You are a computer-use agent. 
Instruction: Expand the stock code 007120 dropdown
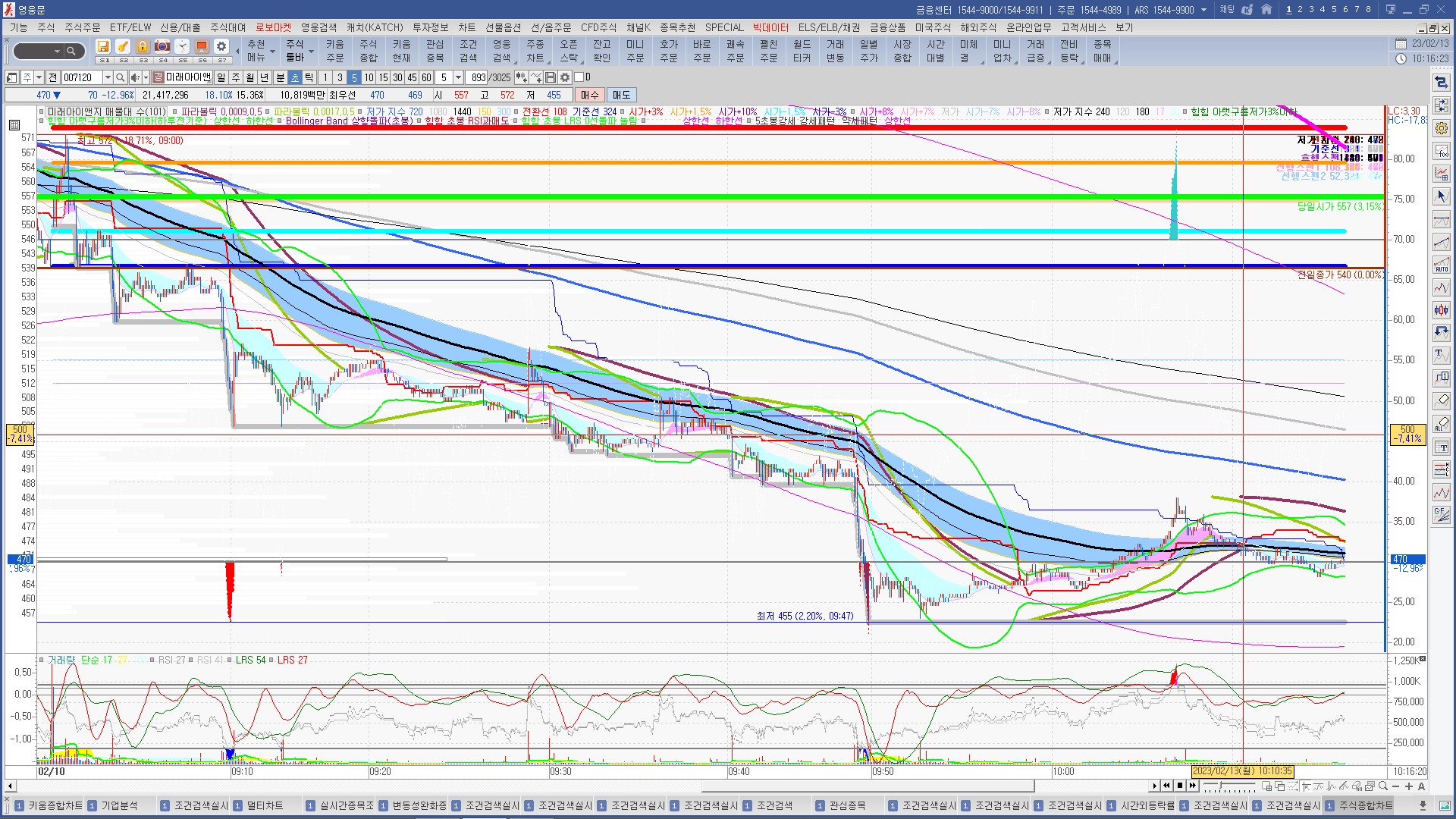(108, 77)
